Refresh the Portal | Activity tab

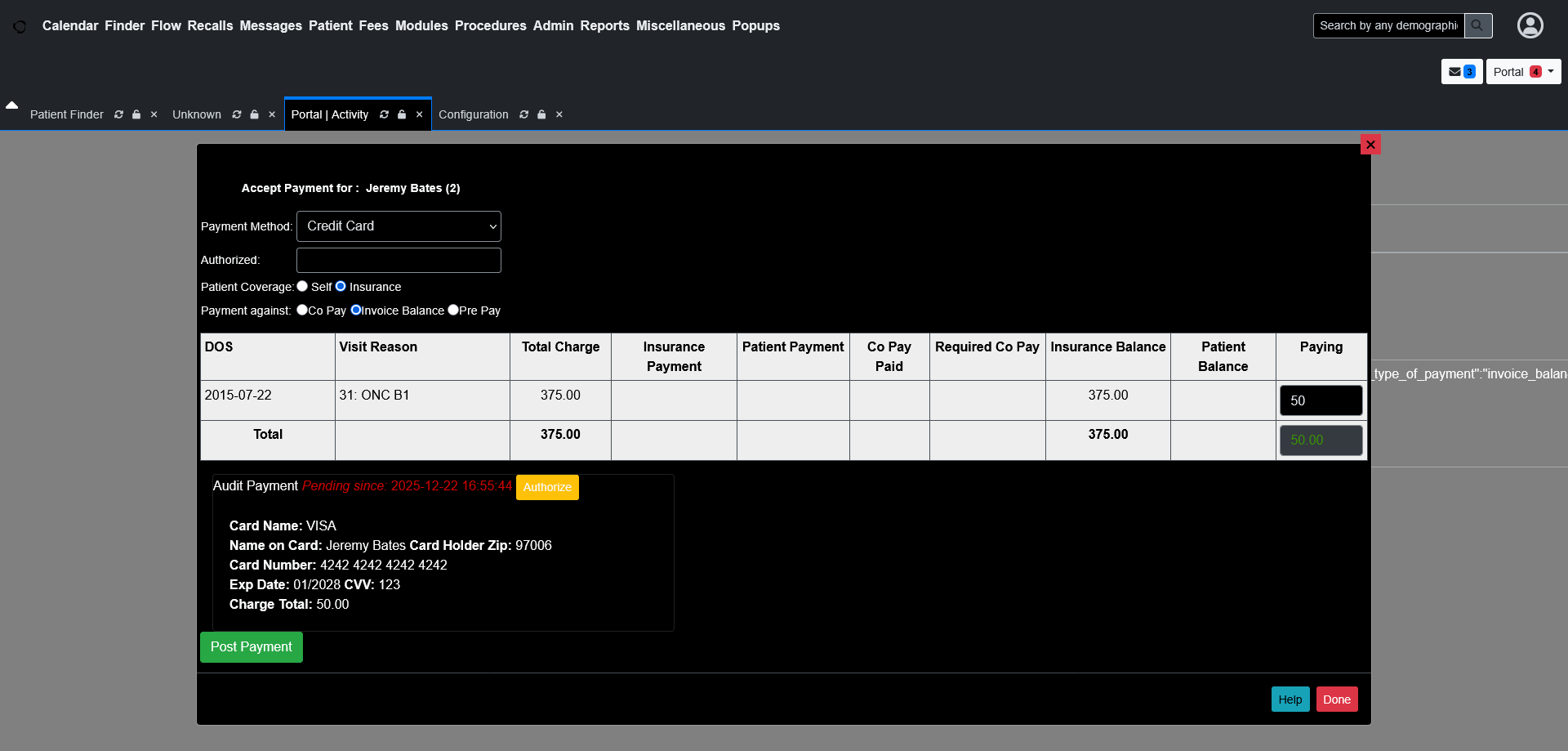click(x=384, y=114)
